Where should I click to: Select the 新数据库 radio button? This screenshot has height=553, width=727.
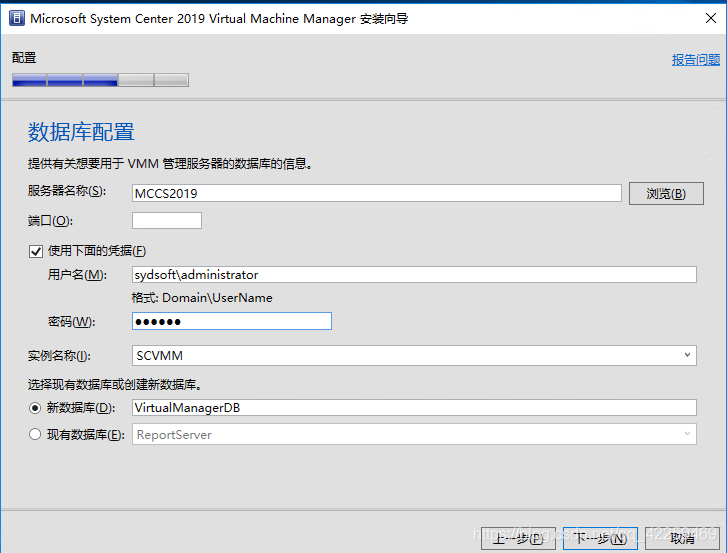click(35, 408)
